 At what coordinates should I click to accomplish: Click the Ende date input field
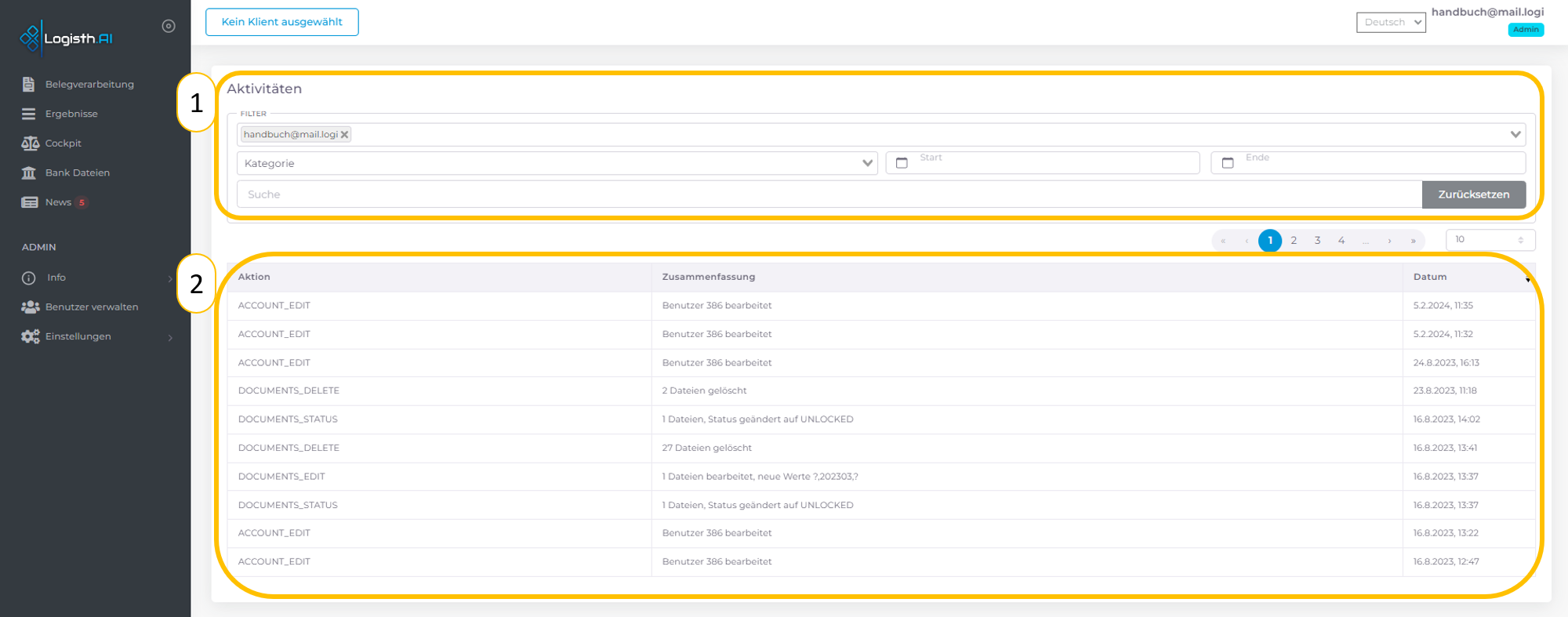(1368, 163)
